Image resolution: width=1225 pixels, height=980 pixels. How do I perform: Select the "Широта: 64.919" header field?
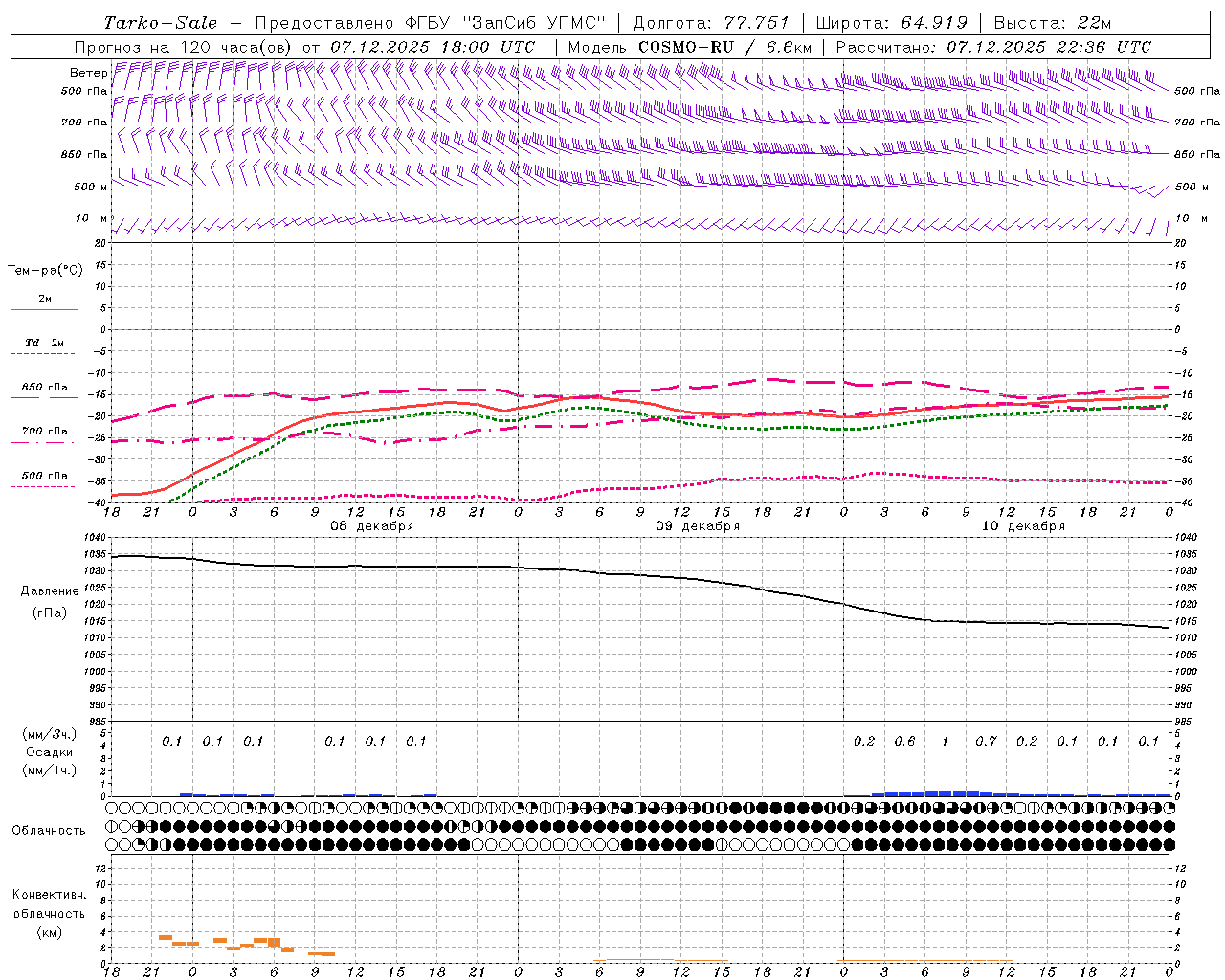tap(891, 23)
